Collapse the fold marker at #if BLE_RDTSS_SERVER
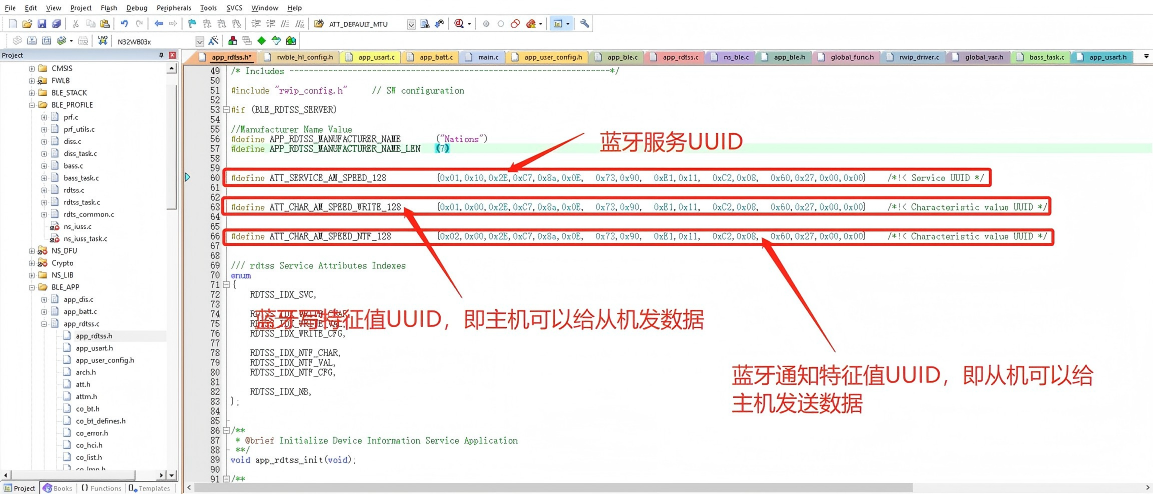This screenshot has width=1153, height=494. click(x=225, y=109)
